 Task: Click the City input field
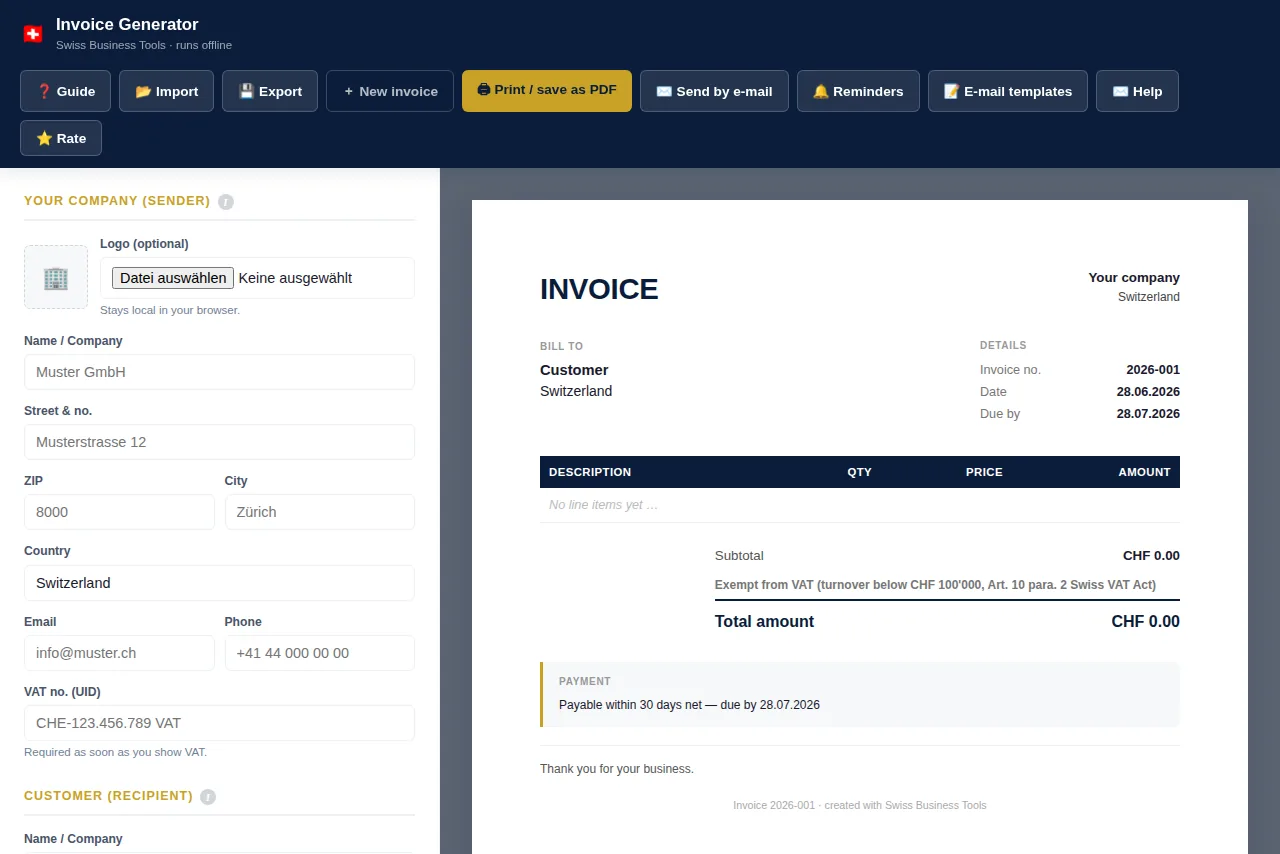click(x=320, y=512)
